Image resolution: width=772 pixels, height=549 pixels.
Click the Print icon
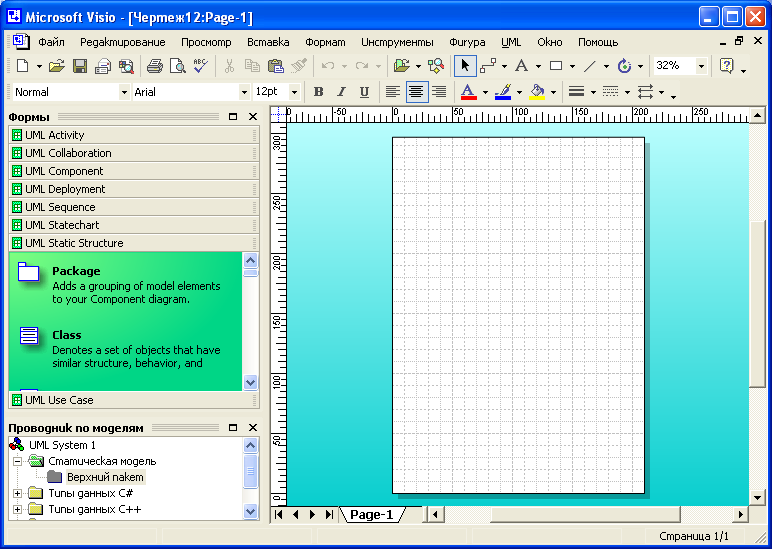pyautogui.click(x=155, y=66)
